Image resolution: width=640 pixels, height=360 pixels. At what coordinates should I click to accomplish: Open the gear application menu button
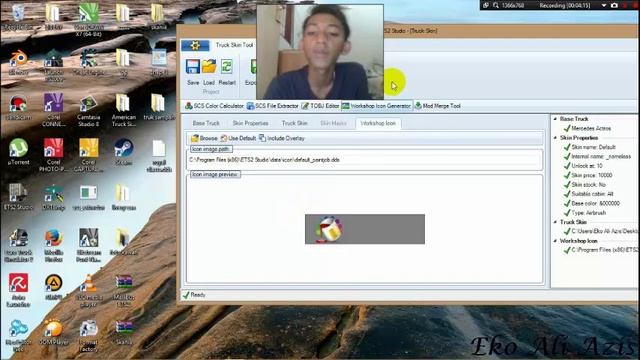pos(195,45)
